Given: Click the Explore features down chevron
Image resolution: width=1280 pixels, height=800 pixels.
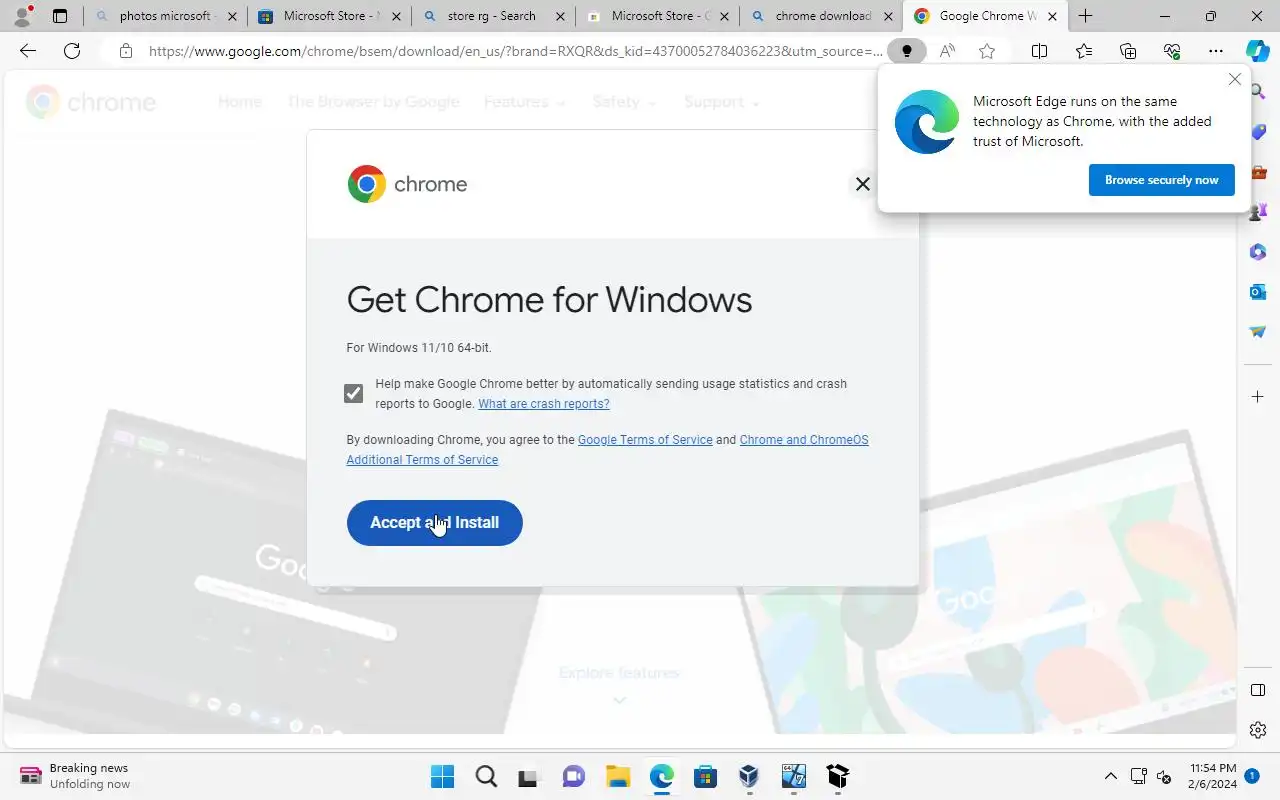Looking at the screenshot, I should pyautogui.click(x=619, y=700).
